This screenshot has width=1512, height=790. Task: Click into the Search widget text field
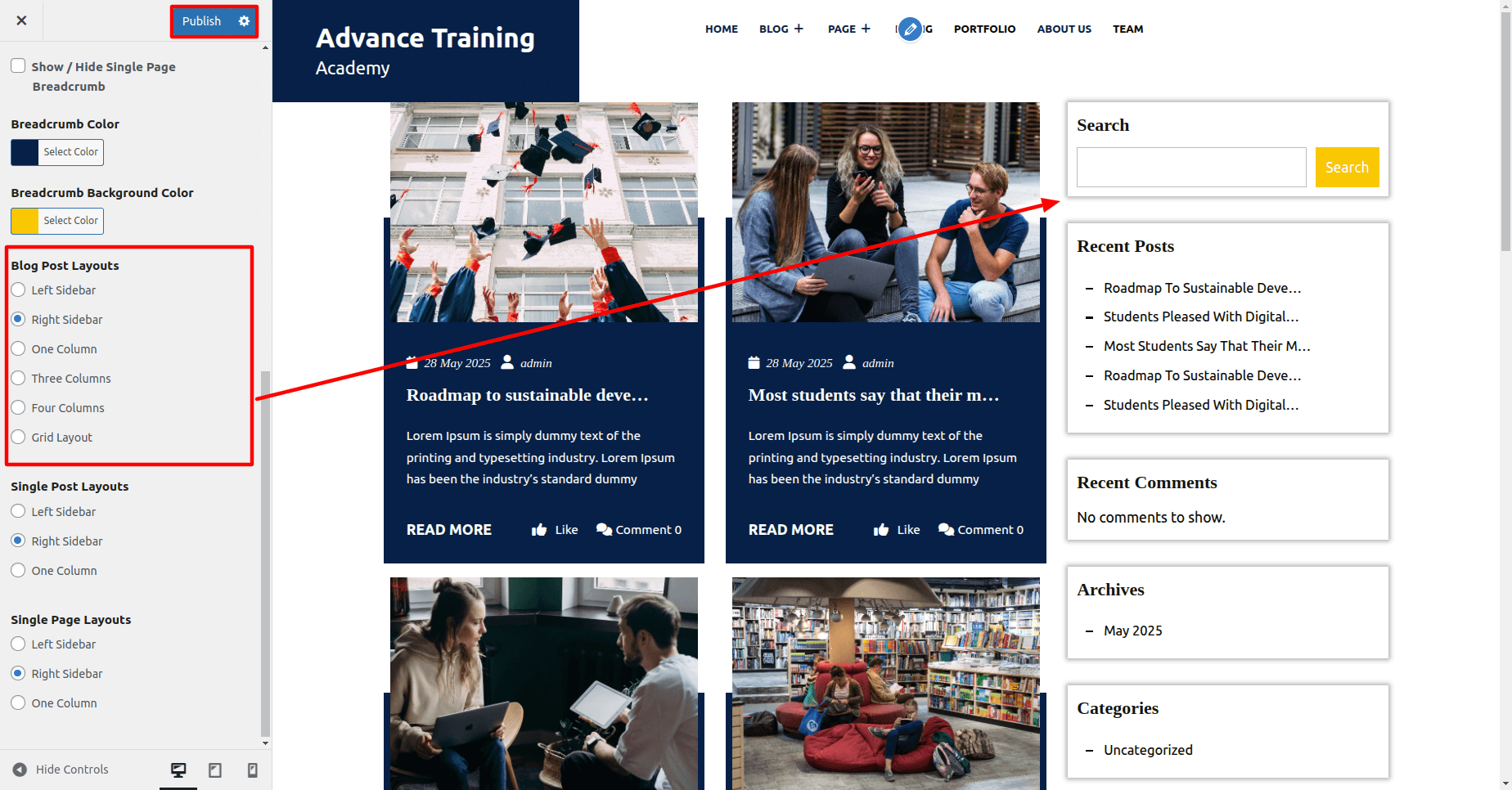pos(1190,168)
